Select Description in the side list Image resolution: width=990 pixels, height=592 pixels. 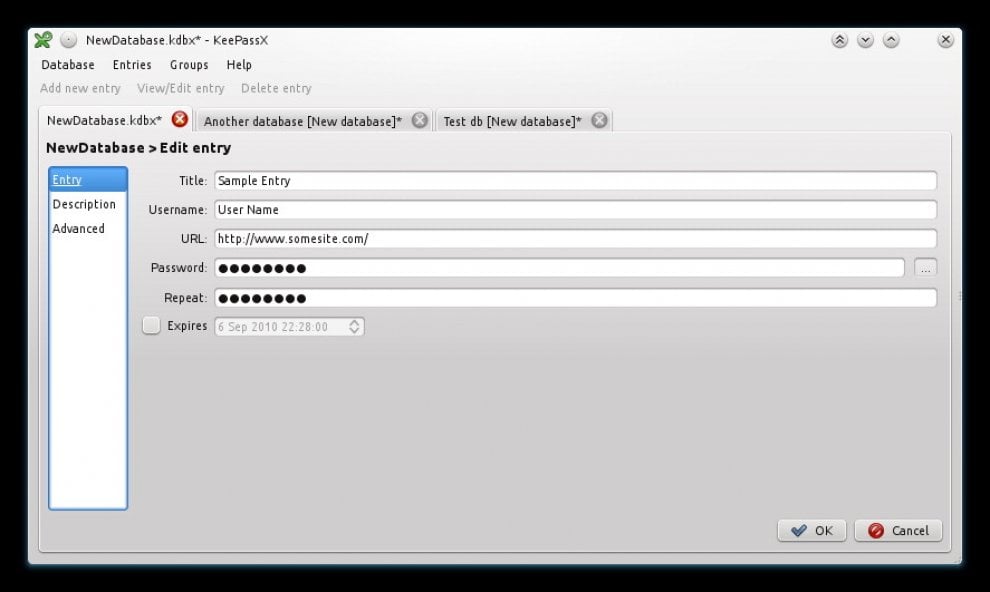coord(88,204)
